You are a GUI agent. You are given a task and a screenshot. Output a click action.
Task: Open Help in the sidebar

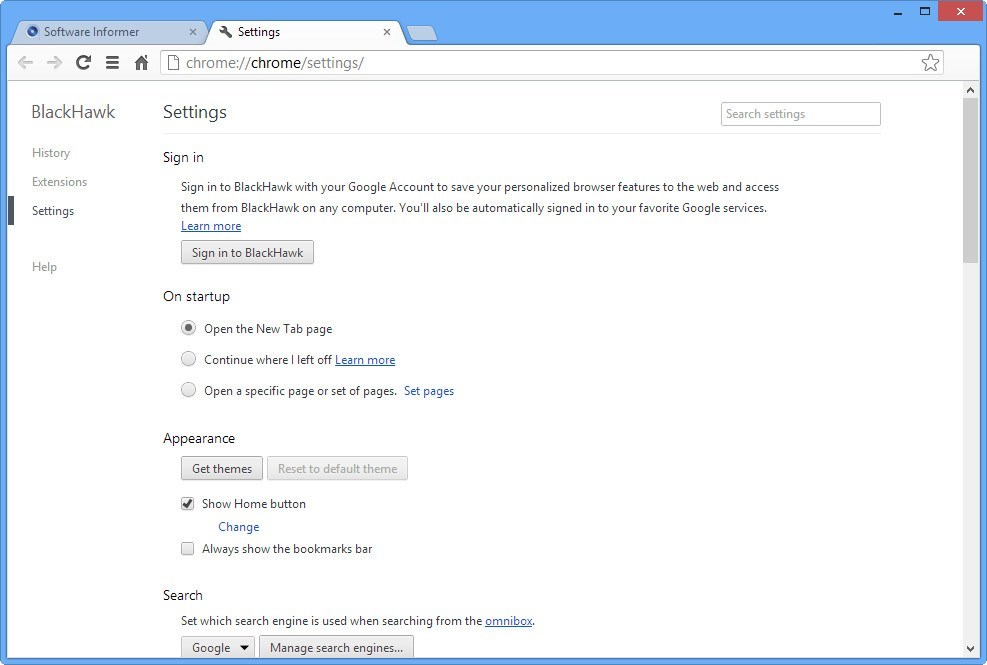point(44,267)
